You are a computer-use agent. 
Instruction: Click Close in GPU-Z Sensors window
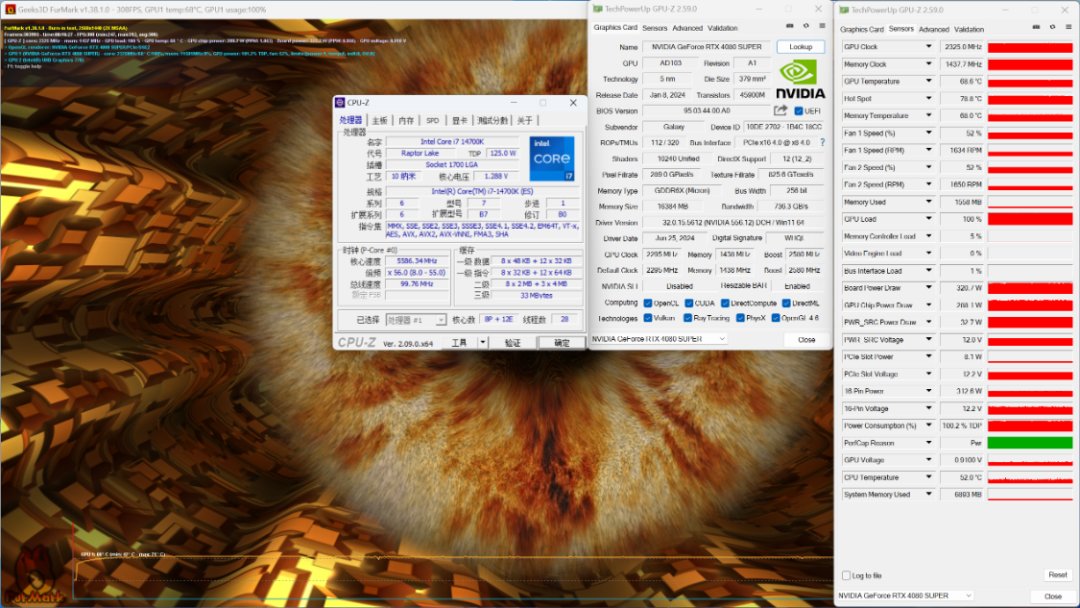(x=1052, y=596)
